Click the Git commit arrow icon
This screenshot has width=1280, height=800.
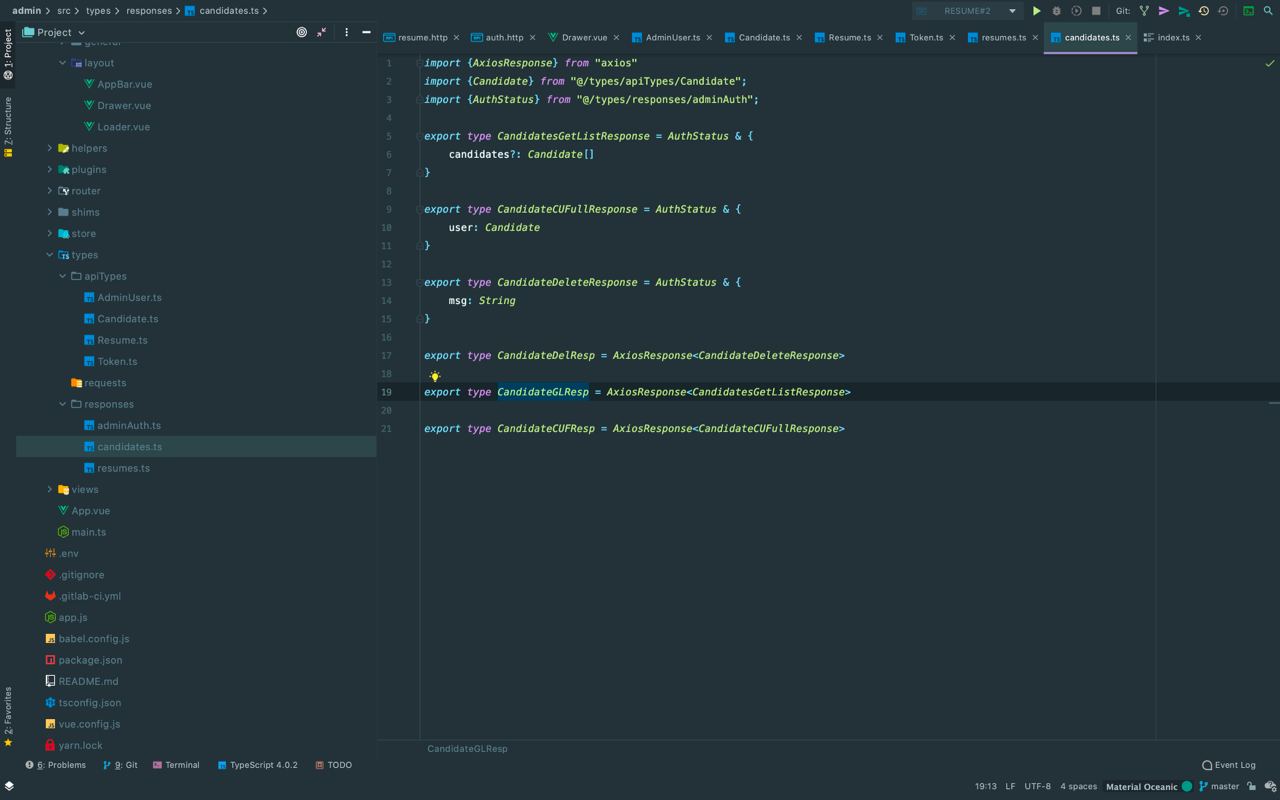point(1164,11)
